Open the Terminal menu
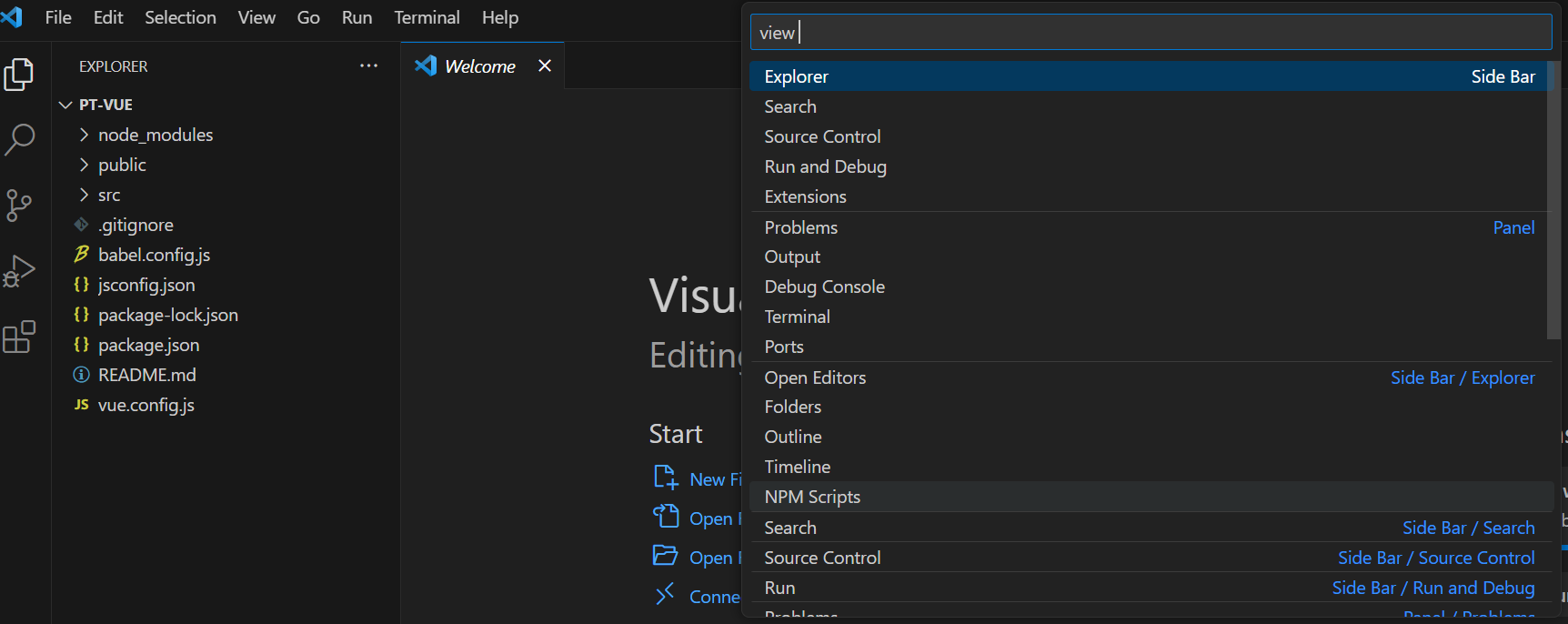 point(427,17)
